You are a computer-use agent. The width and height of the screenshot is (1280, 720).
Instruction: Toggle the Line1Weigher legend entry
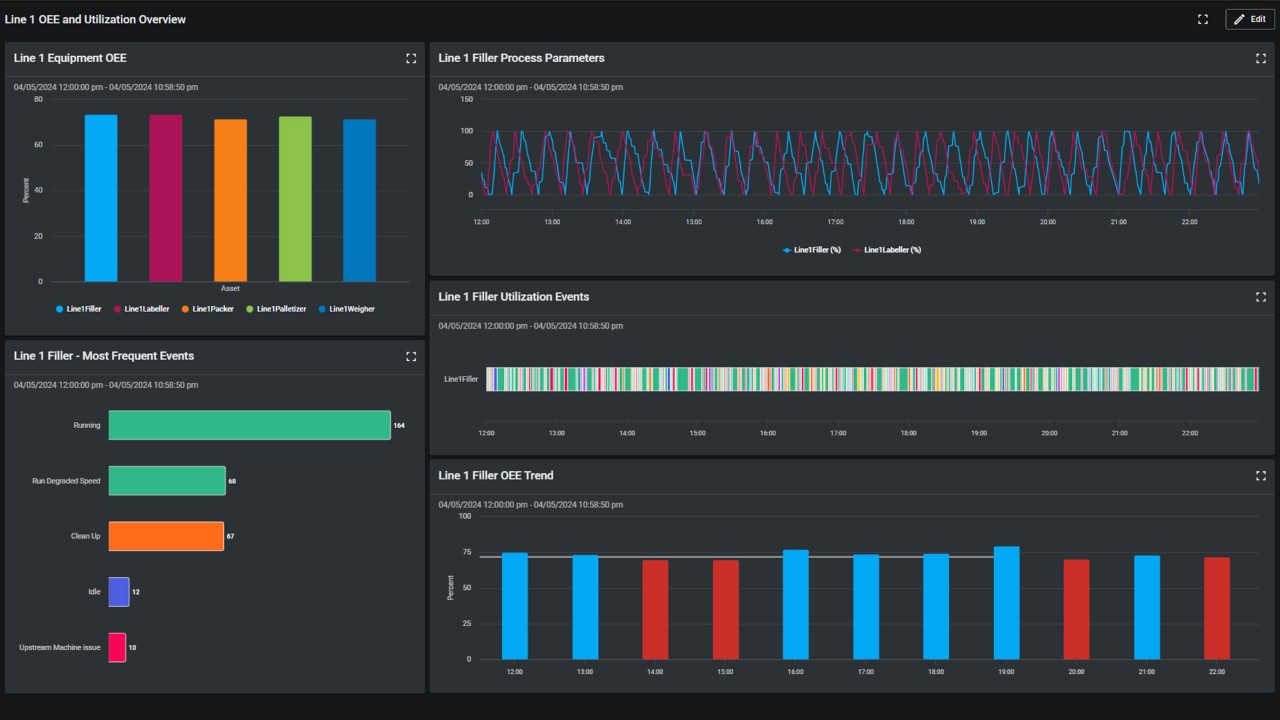pyautogui.click(x=346, y=309)
